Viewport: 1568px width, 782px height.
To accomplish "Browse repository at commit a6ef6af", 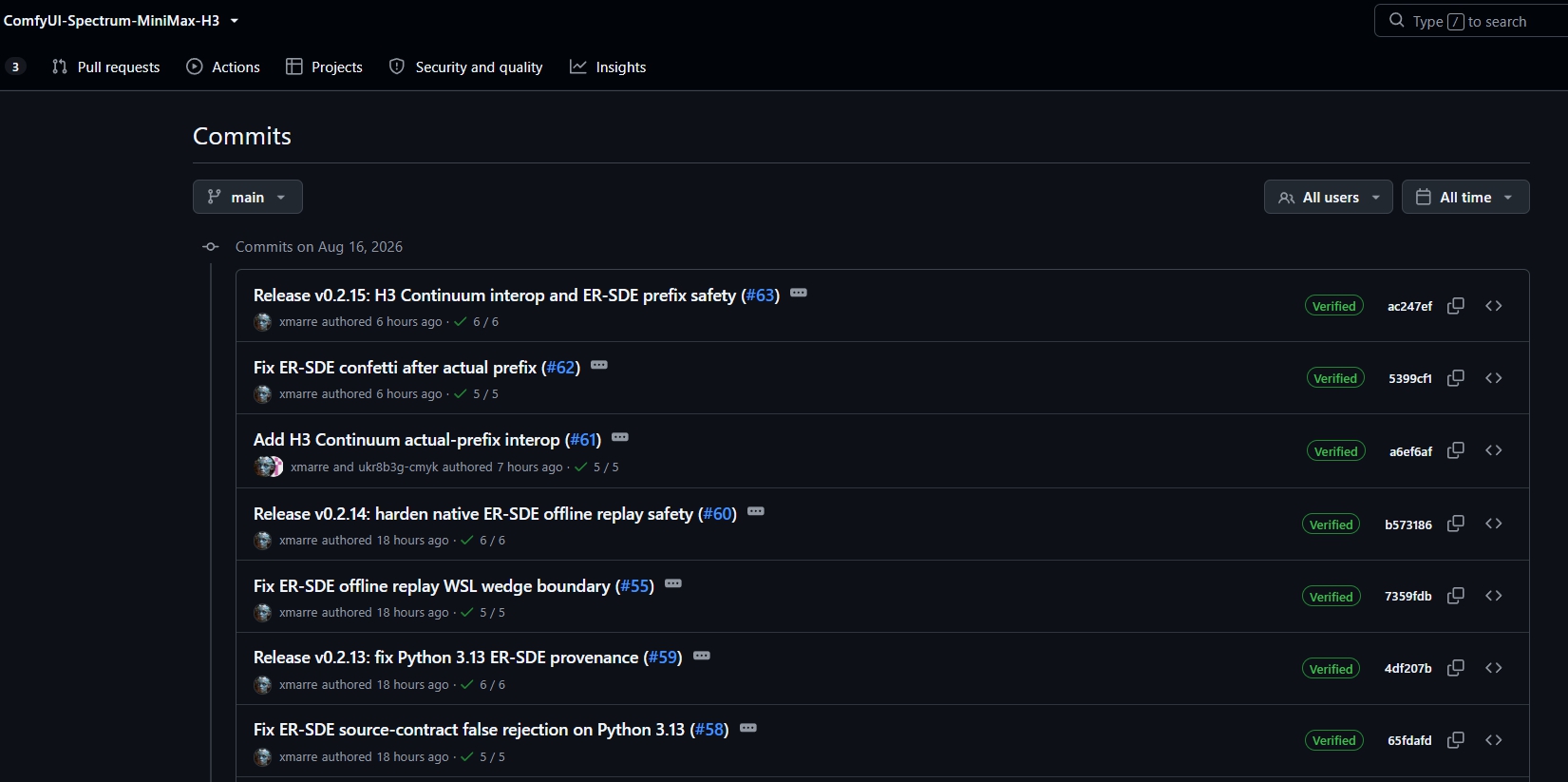I will pos(1494,450).
